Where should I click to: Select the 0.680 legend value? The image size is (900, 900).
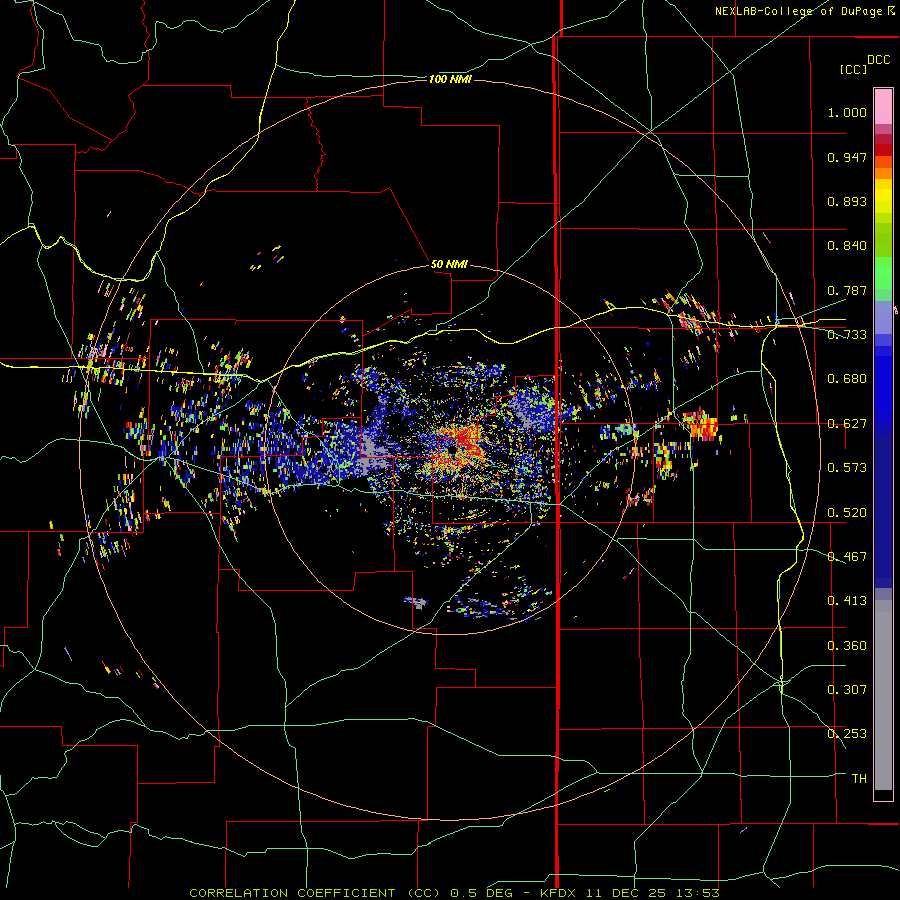(x=847, y=379)
